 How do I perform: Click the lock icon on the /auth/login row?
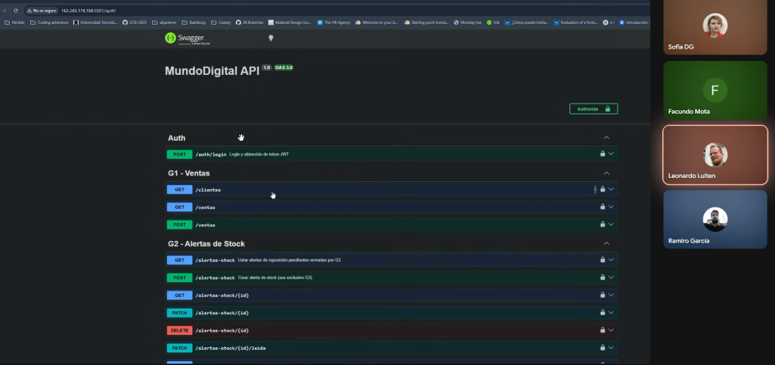coord(603,154)
